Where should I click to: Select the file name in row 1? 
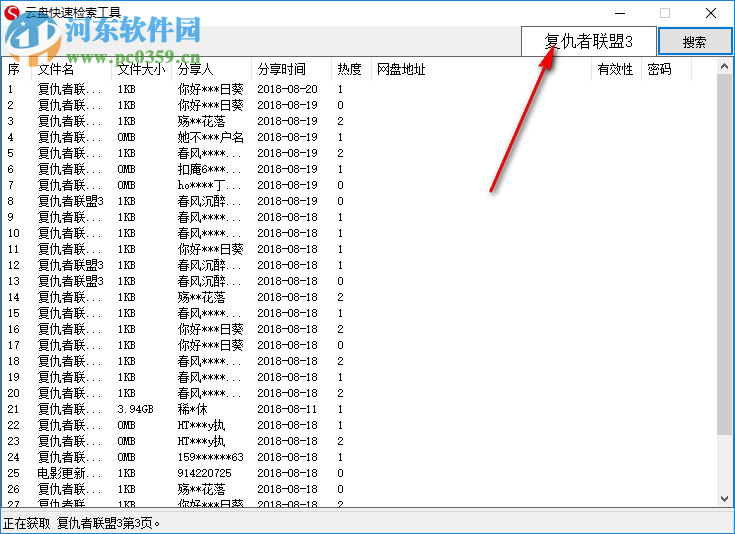pyautogui.click(x=69, y=89)
